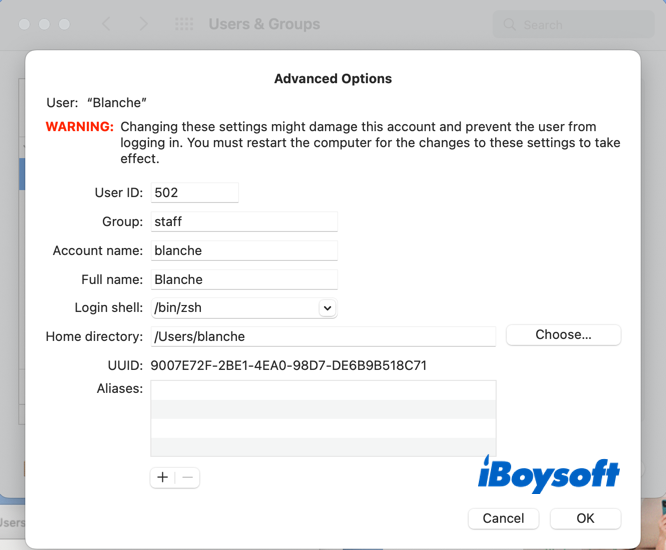Click the Full name field with Blanche
Screen dimensions: 666x550
[243, 279]
